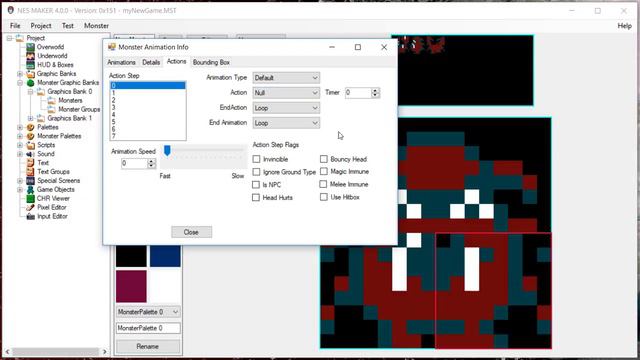Click the NES MAKER title bar icon
The image size is (640, 360).
point(11,10)
